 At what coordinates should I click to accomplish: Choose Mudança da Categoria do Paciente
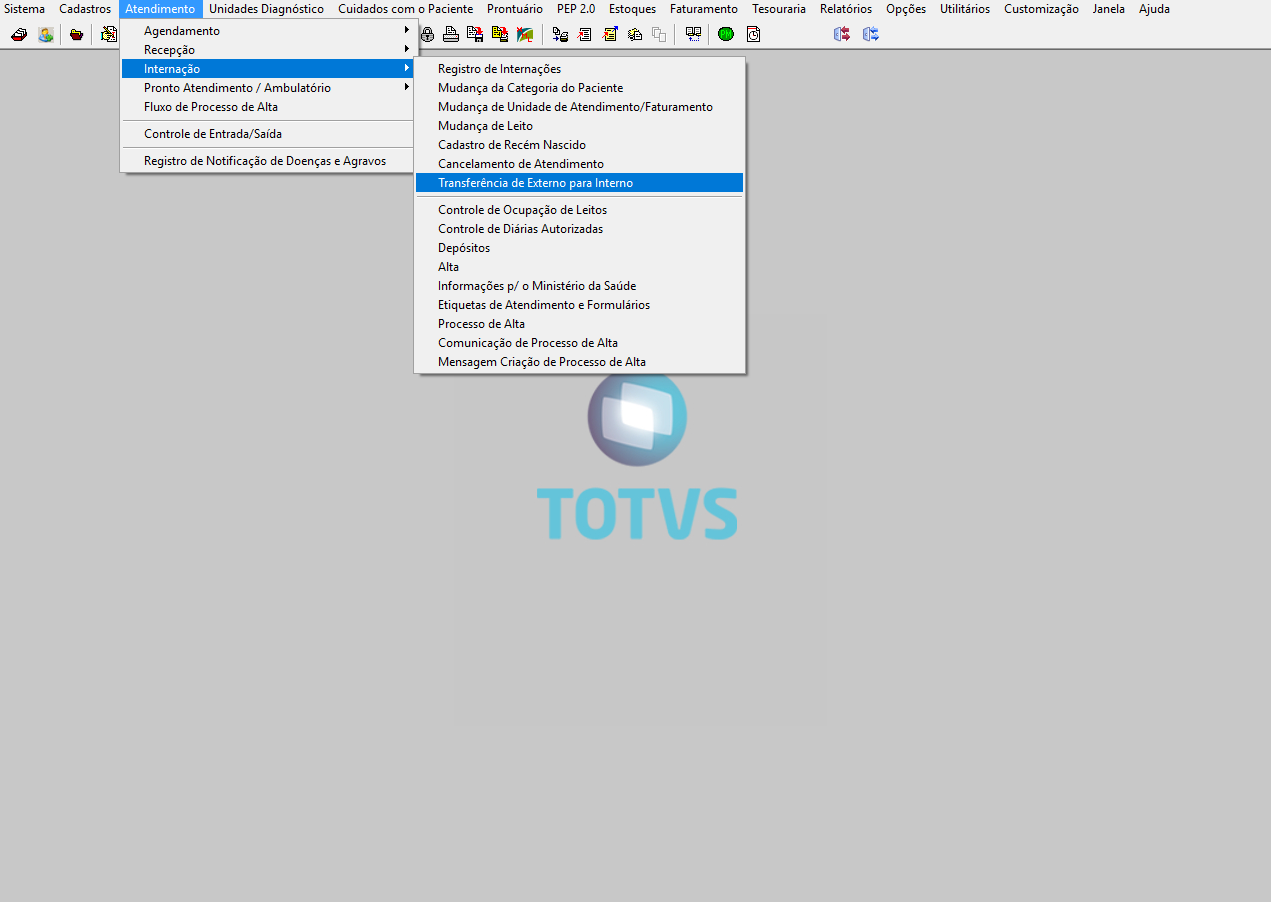click(579, 88)
